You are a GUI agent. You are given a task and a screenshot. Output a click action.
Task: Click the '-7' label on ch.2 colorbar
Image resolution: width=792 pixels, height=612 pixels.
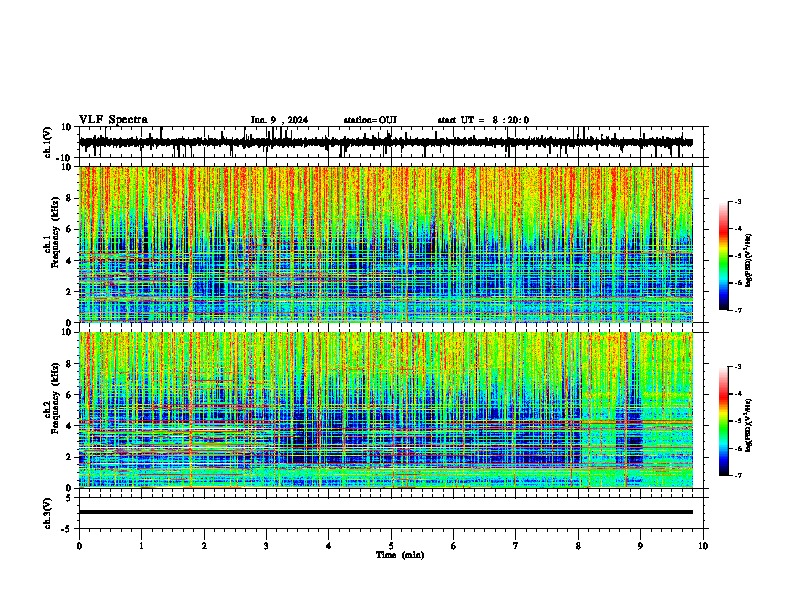coord(737,475)
